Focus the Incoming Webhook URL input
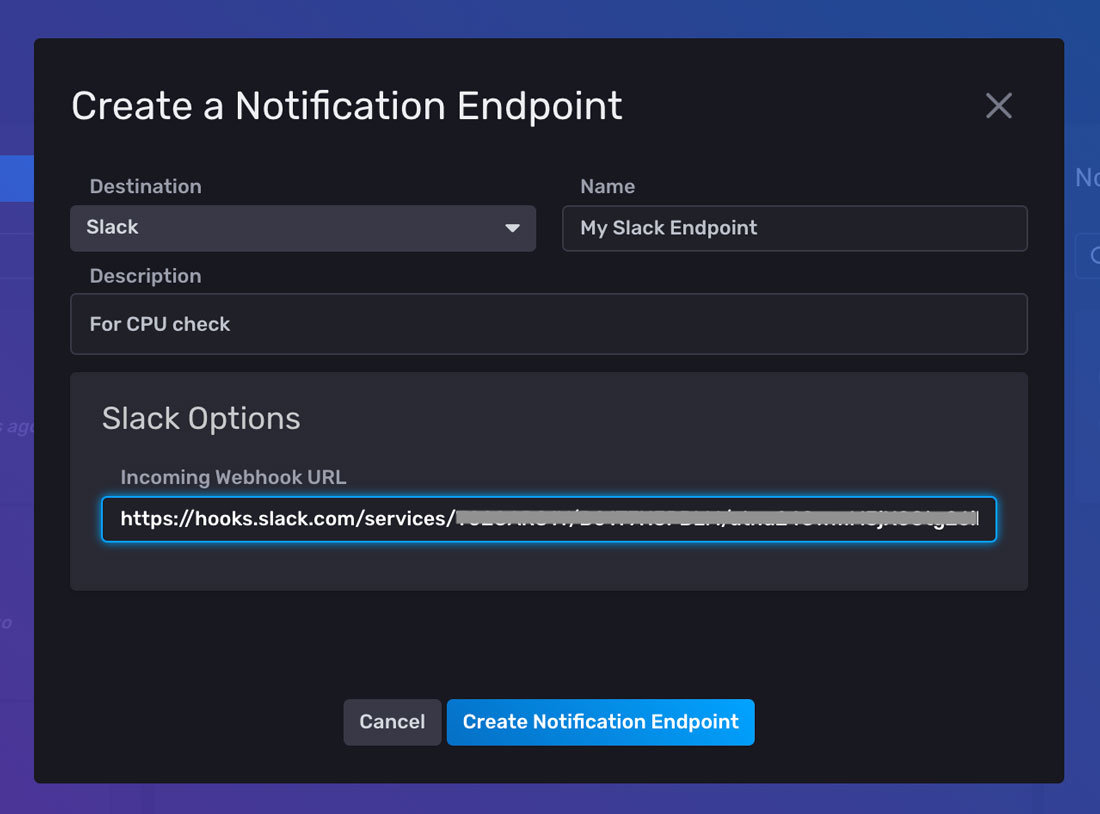 click(x=548, y=520)
